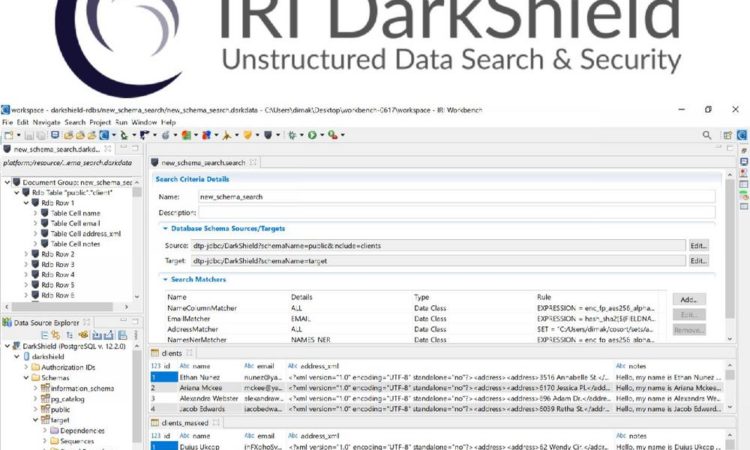
Task: Open Data Source Explorer view menu dots
Action: pyautogui.click(x=136, y=335)
